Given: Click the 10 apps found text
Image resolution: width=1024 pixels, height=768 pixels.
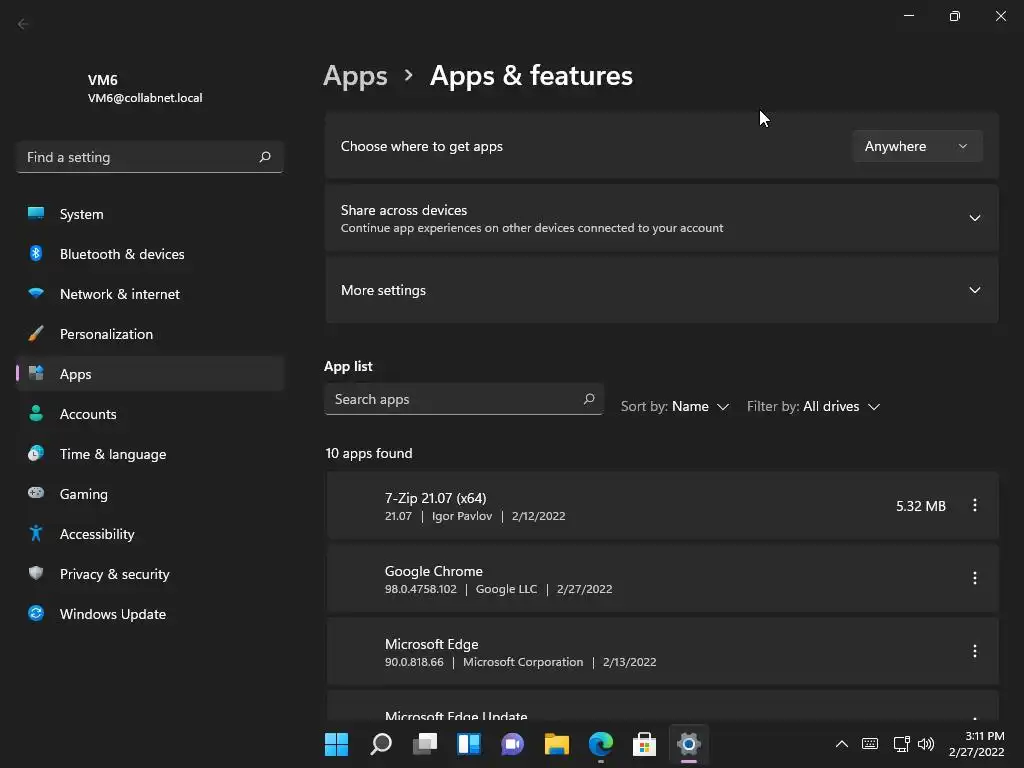Looking at the screenshot, I should click(369, 453).
